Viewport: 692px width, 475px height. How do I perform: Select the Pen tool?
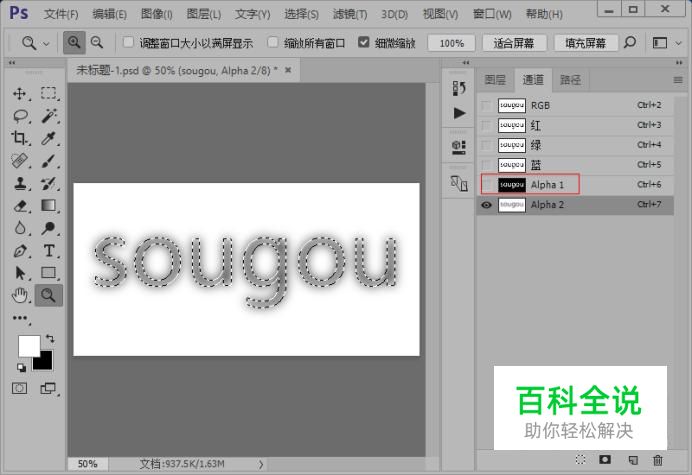click(x=19, y=251)
